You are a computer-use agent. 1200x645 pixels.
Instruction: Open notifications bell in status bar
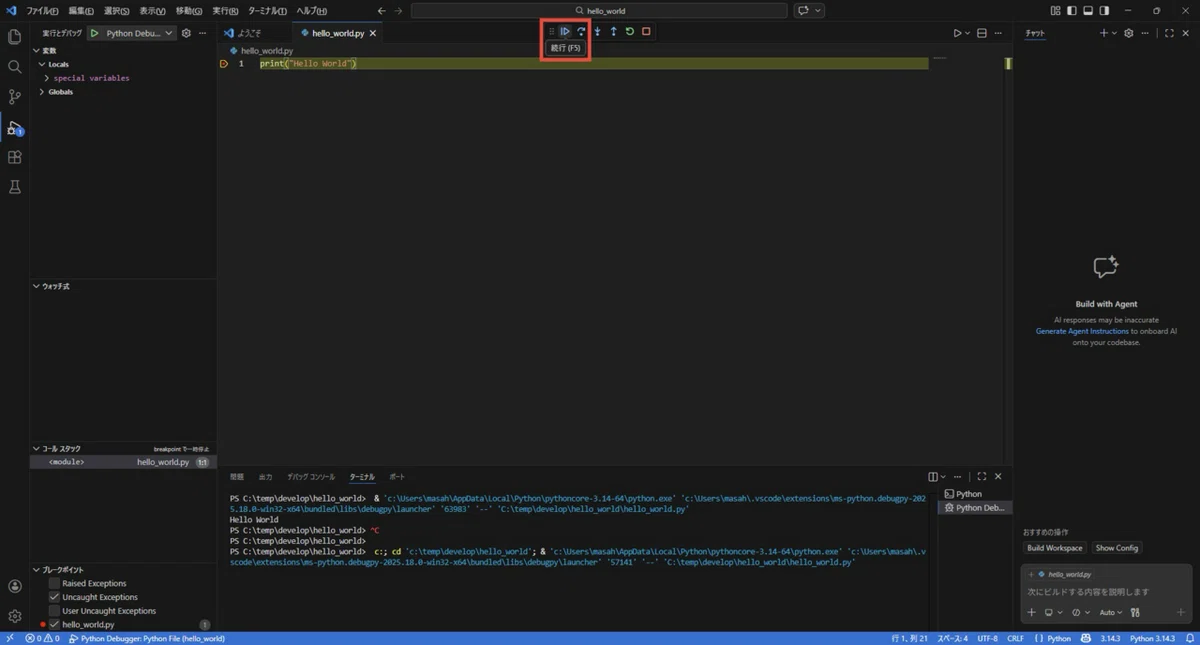(x=1192, y=638)
